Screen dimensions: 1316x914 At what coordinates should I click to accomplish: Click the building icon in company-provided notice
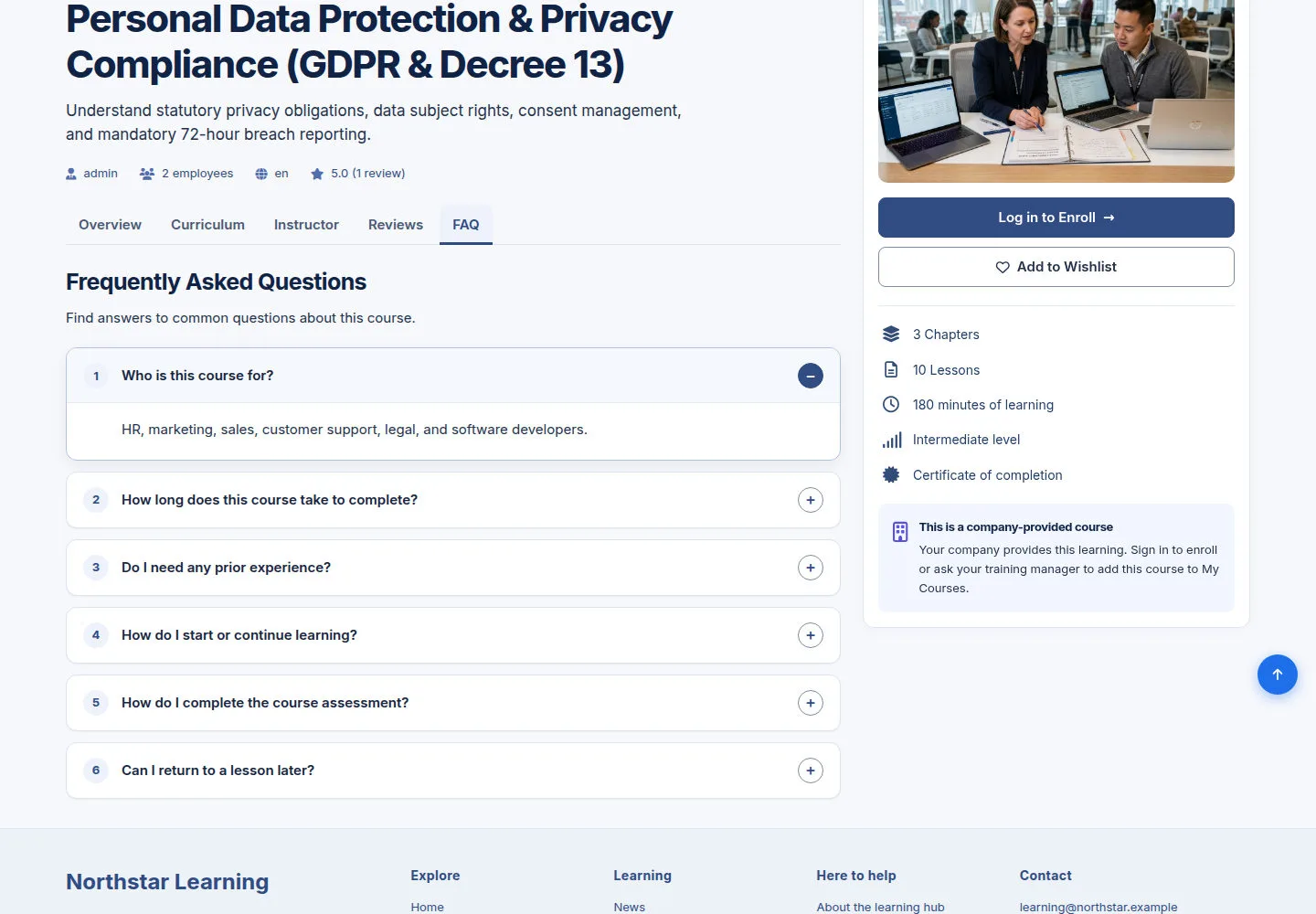click(900, 531)
